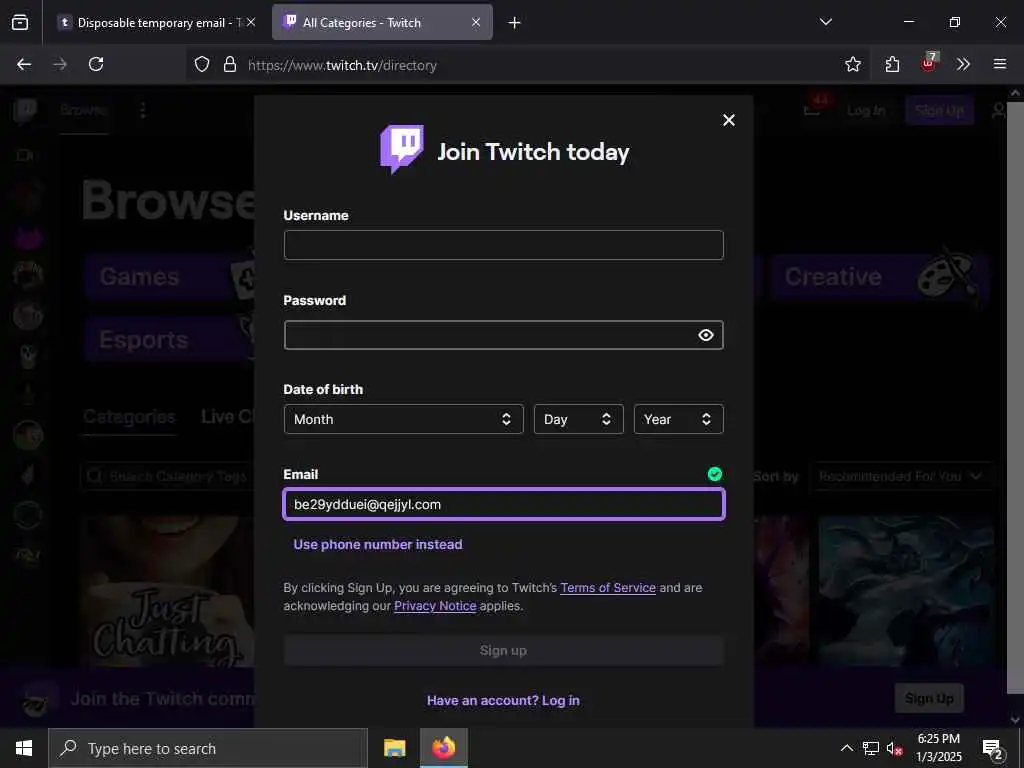Open the Firefox hamburger menu

(x=1000, y=64)
